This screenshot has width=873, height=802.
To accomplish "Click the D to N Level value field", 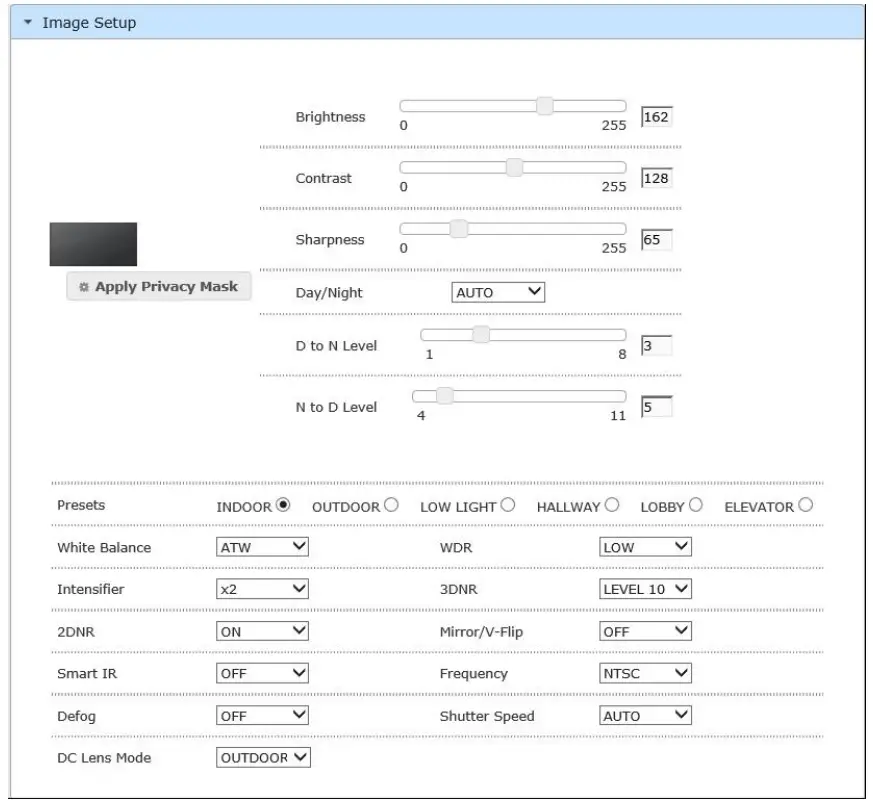I will [x=656, y=345].
